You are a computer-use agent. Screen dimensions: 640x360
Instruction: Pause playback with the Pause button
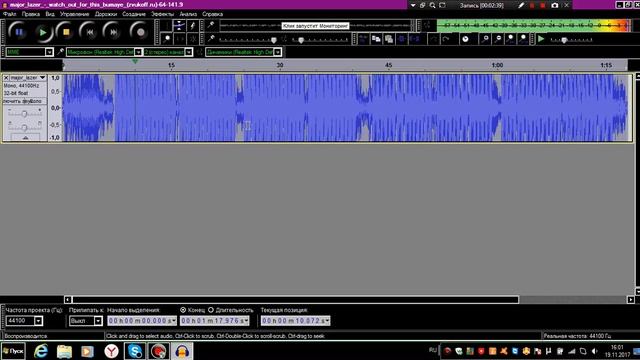tap(19, 32)
